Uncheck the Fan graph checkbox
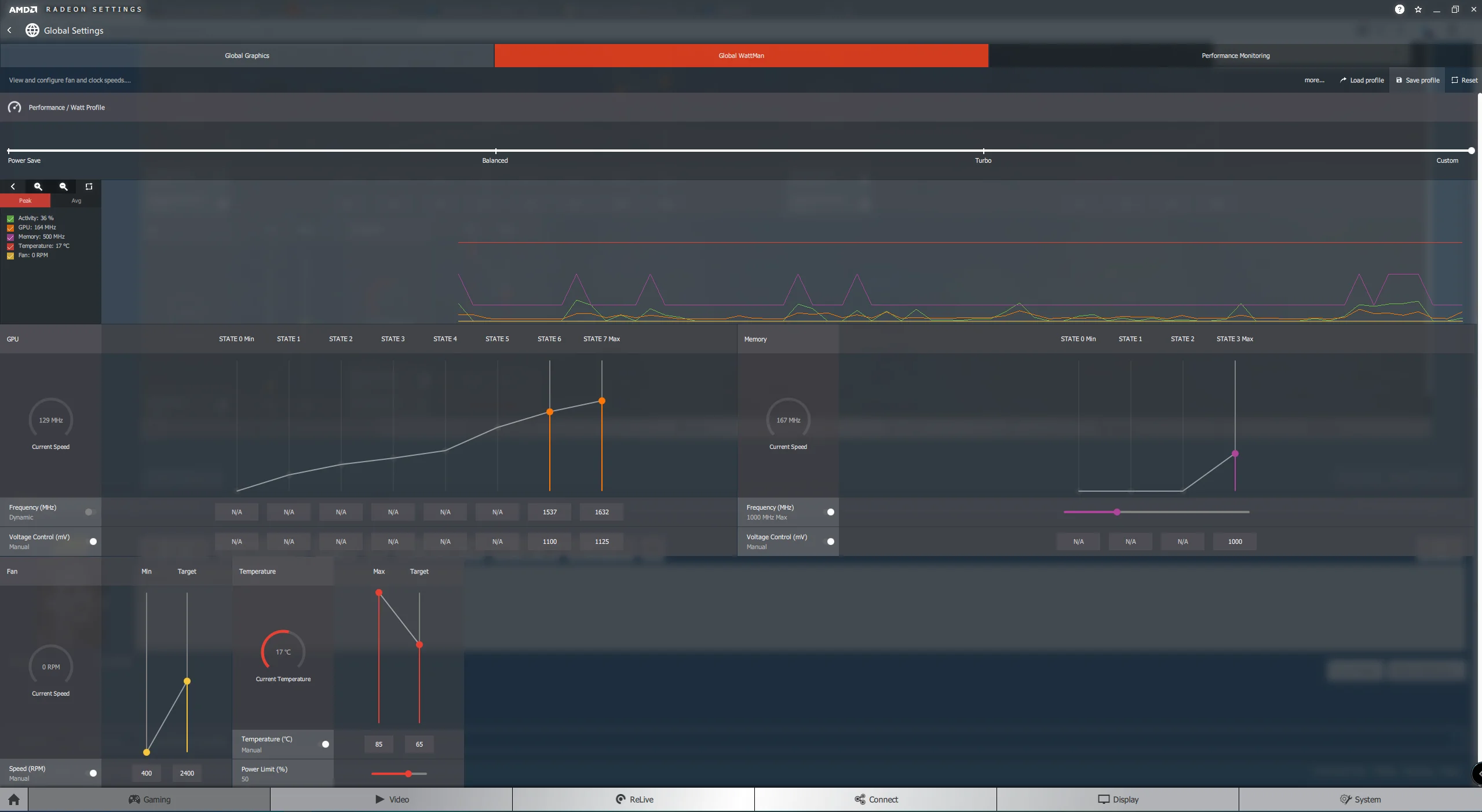This screenshot has width=1482, height=812. pos(10,255)
